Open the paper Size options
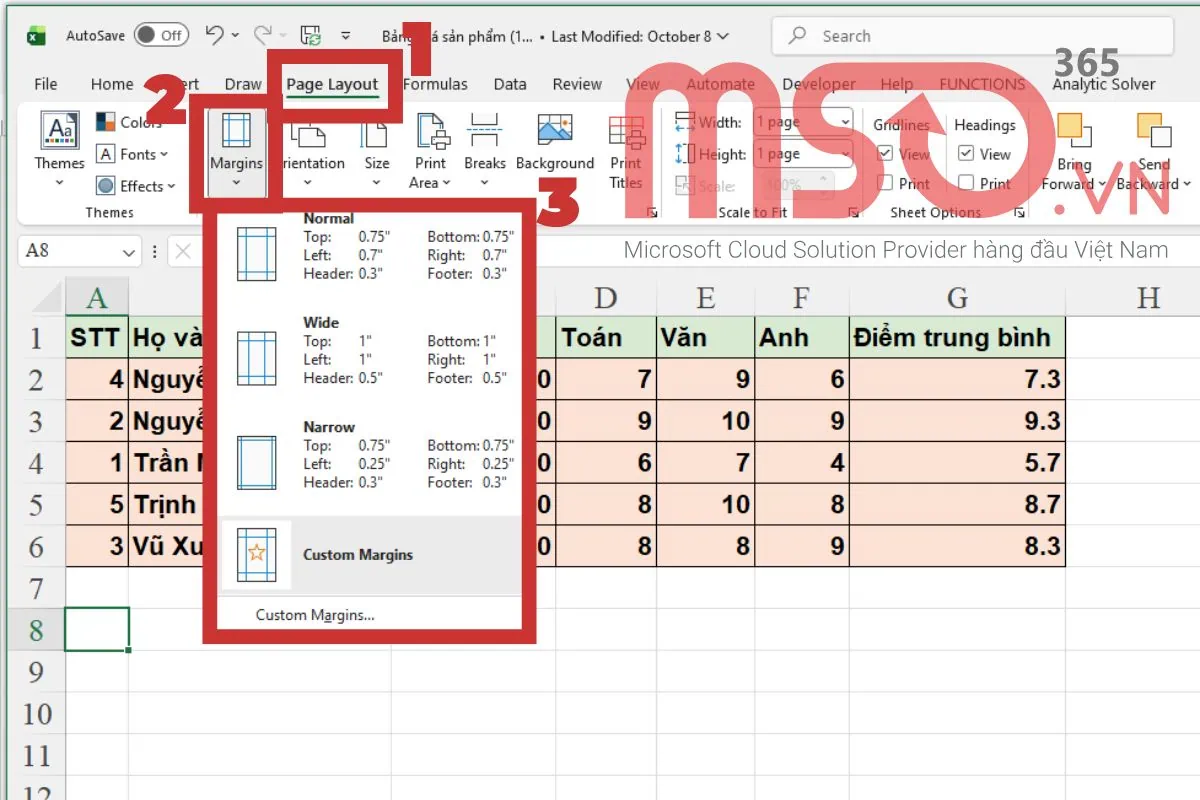 point(375,150)
